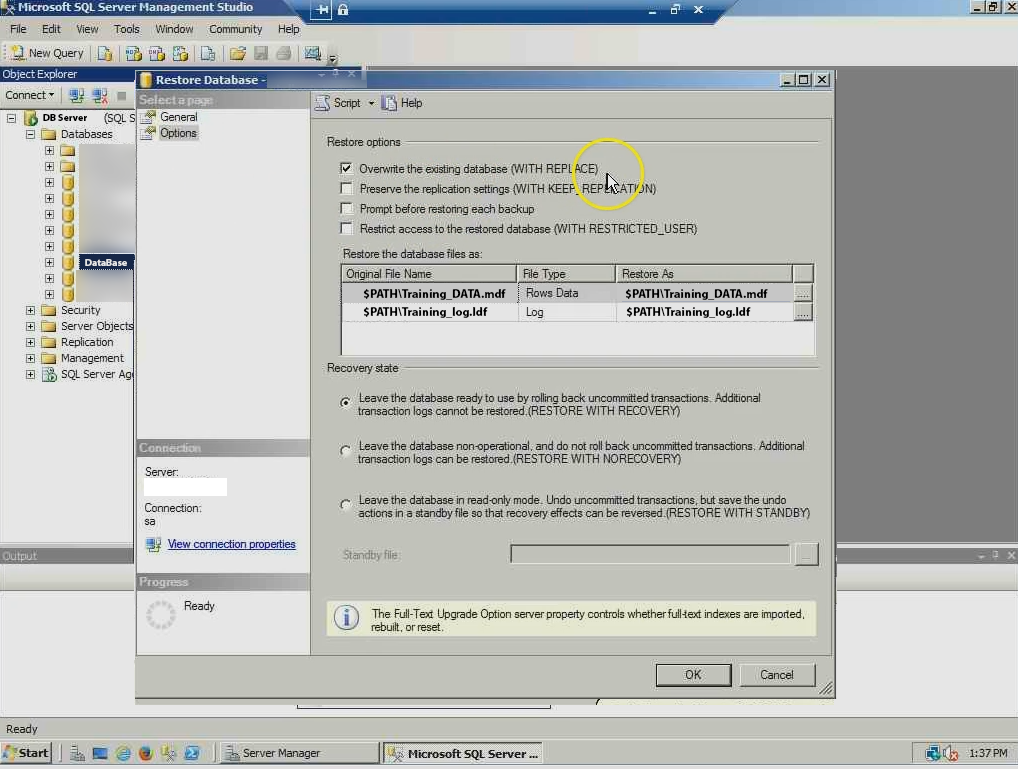Click the Save toolbar icon
The height and width of the screenshot is (769, 1018).
262,53
